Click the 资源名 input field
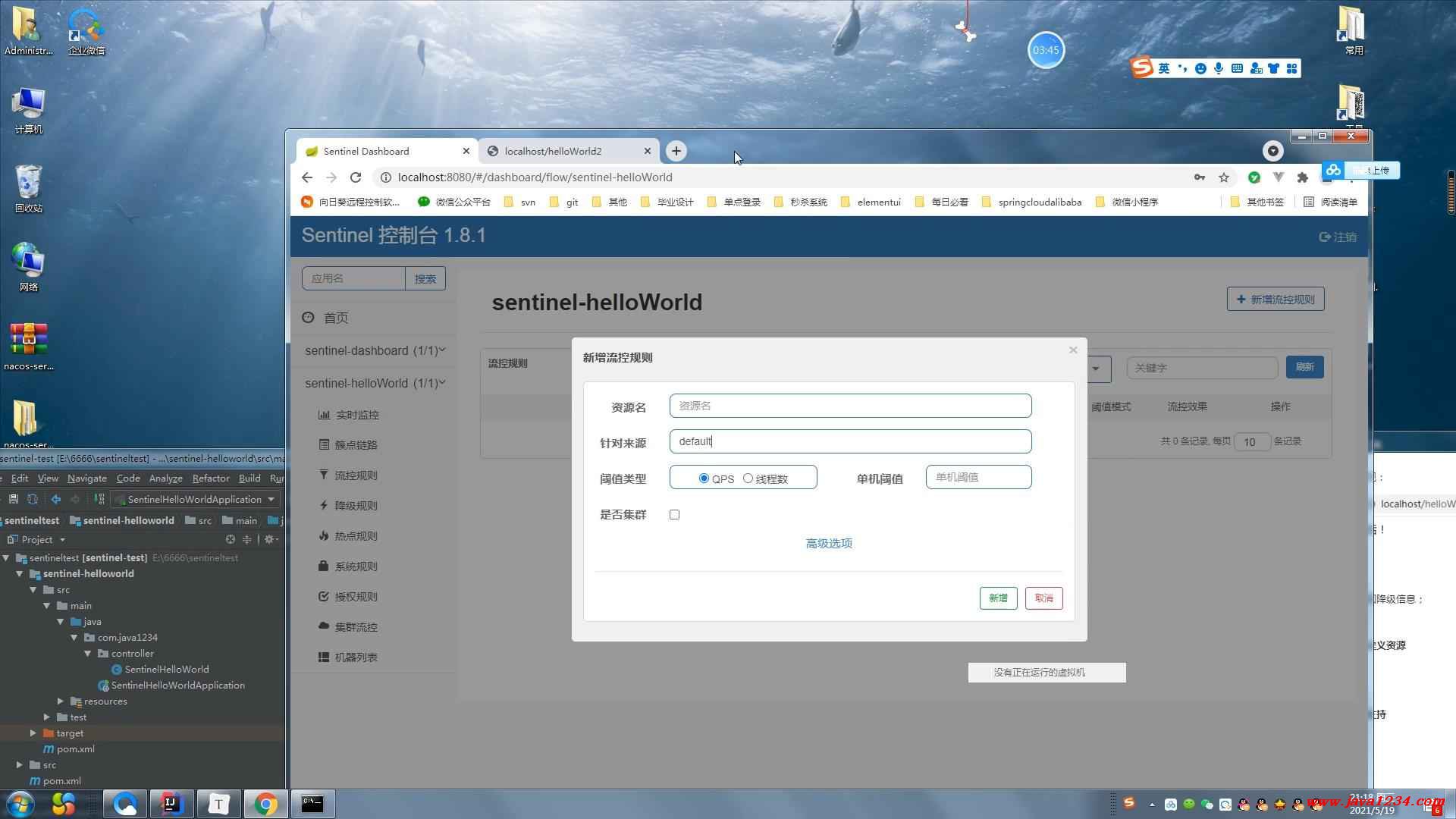The height and width of the screenshot is (819, 1456). [850, 406]
